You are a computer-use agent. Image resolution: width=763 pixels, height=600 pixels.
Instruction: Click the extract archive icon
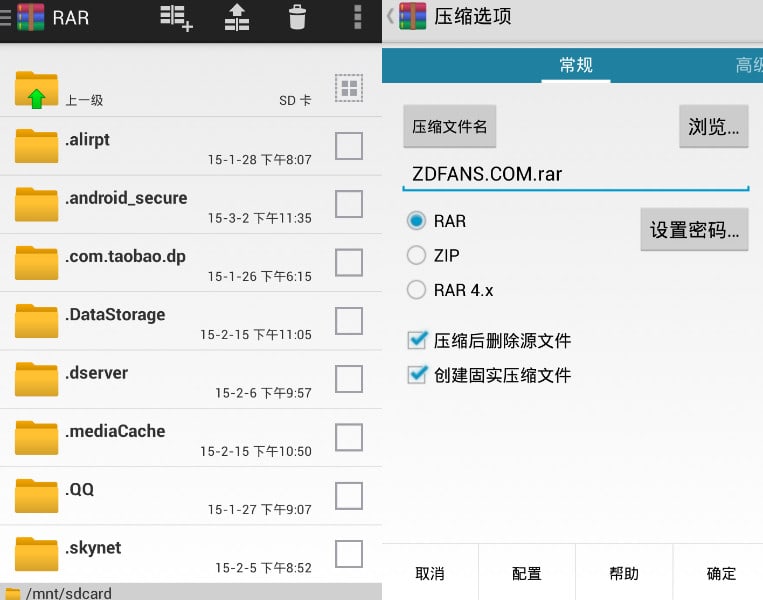tap(237, 18)
